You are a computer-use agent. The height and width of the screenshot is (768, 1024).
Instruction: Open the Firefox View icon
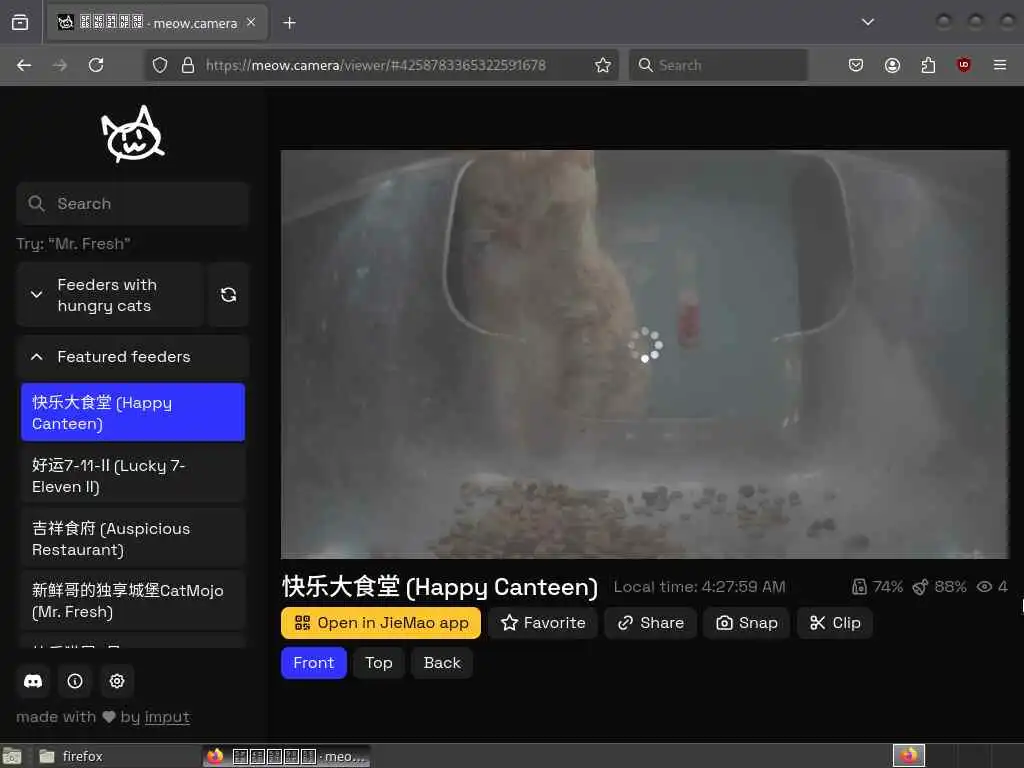pos(20,23)
